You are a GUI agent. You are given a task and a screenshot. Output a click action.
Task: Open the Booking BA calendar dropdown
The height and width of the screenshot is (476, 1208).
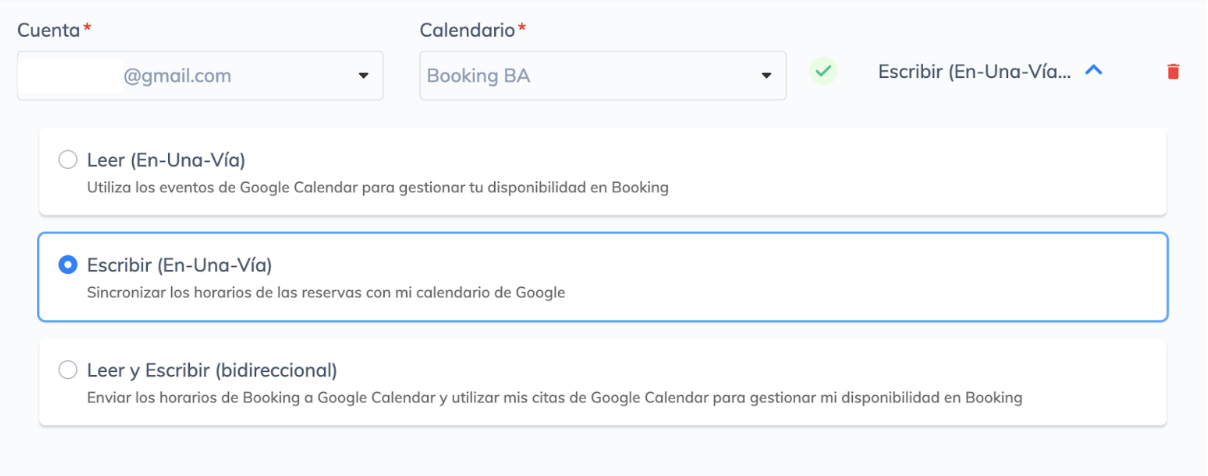click(x=602, y=76)
